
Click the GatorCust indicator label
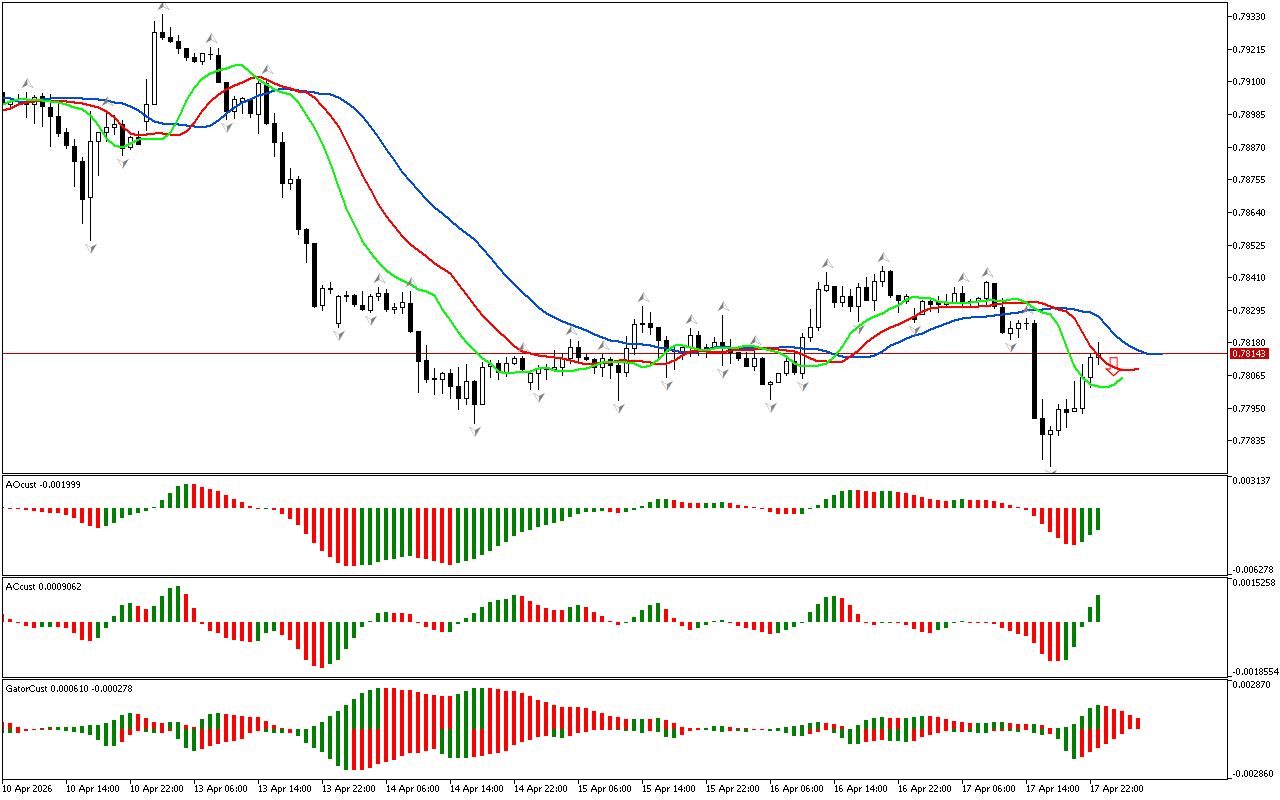(x=70, y=688)
